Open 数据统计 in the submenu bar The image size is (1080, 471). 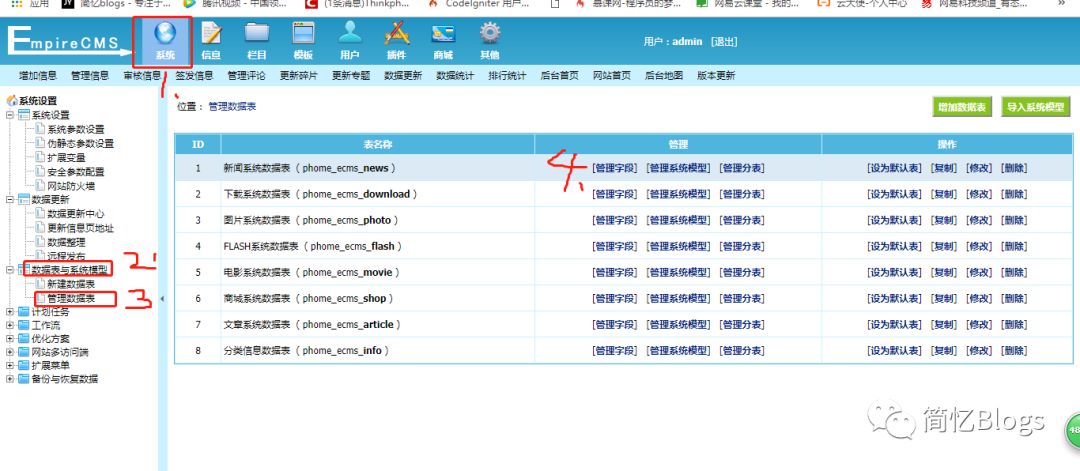[455, 76]
